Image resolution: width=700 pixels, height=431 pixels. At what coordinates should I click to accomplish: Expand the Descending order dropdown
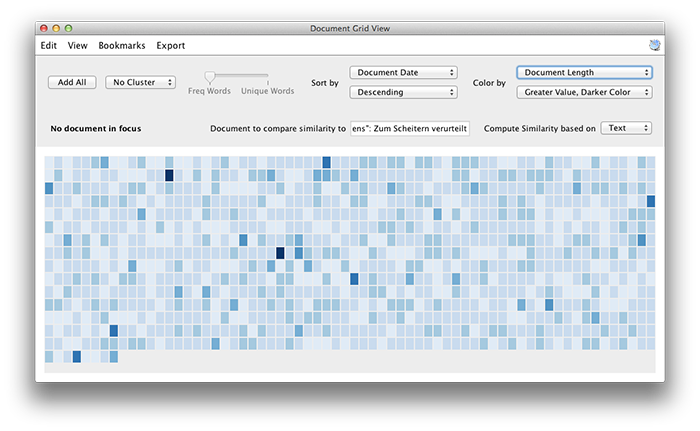pyautogui.click(x=403, y=92)
